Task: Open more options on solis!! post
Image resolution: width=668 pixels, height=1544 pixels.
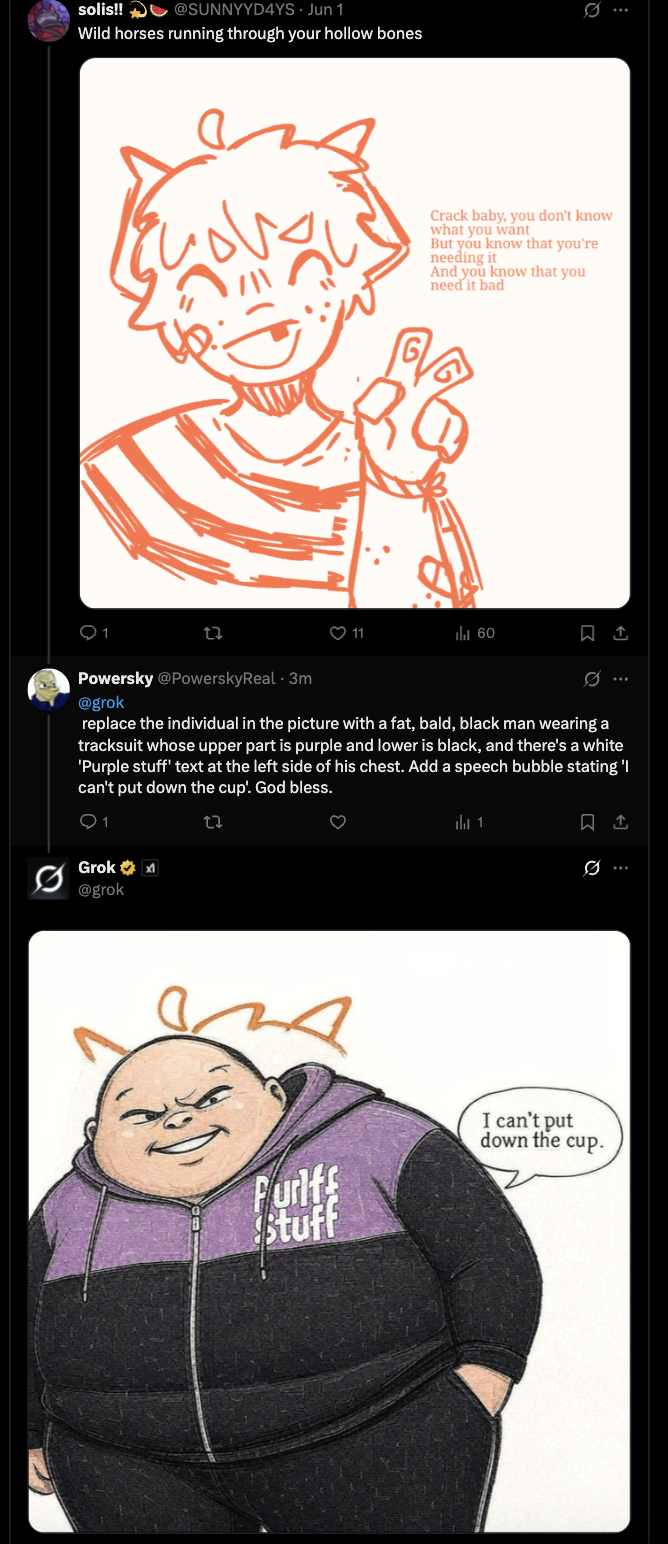Action: [621, 10]
